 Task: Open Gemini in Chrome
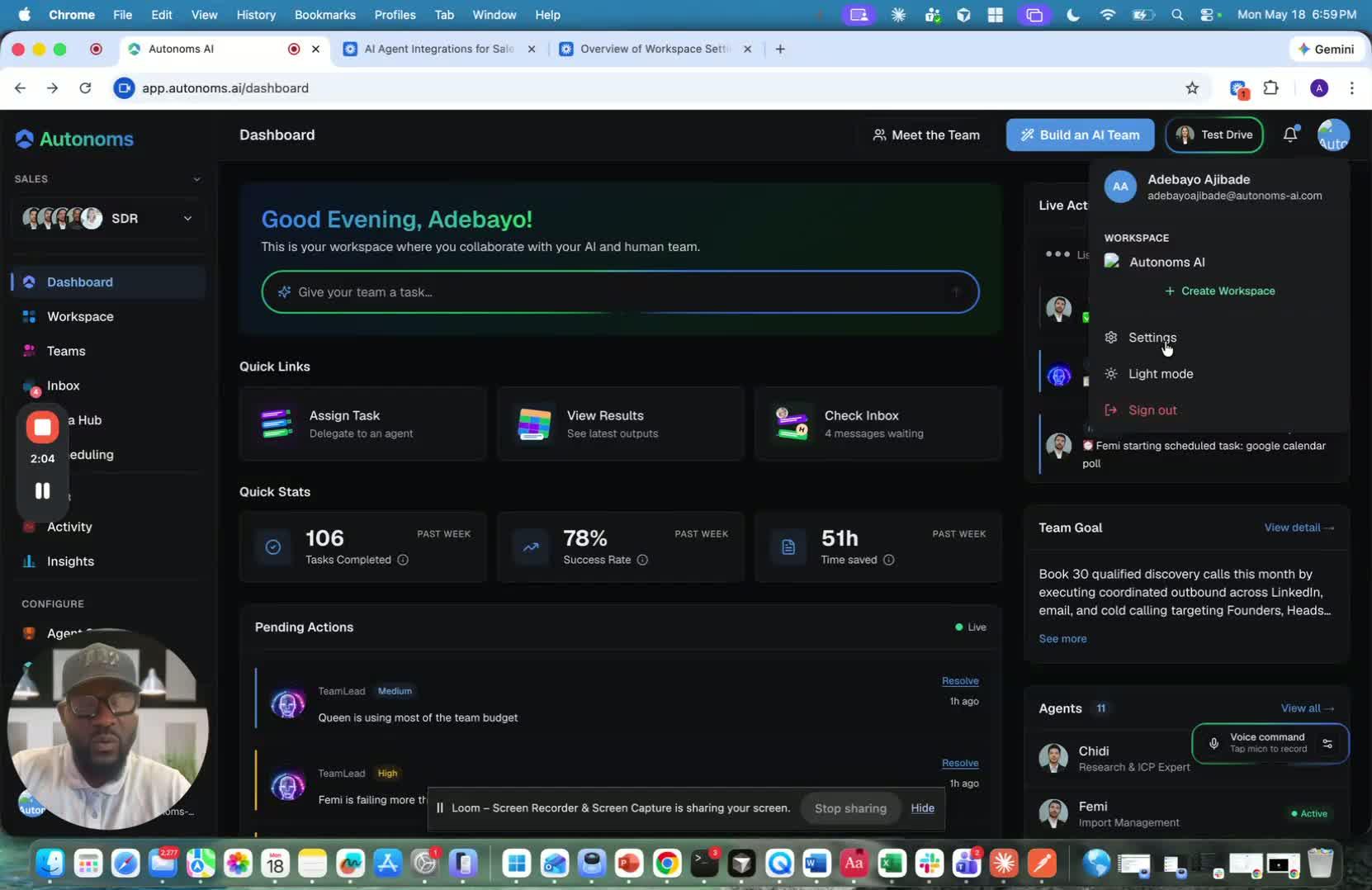pyautogui.click(x=1326, y=49)
